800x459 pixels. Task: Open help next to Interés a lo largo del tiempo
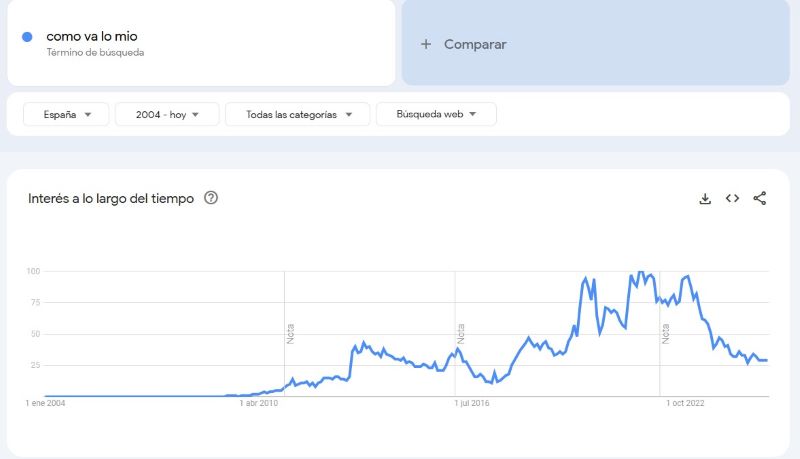(211, 198)
